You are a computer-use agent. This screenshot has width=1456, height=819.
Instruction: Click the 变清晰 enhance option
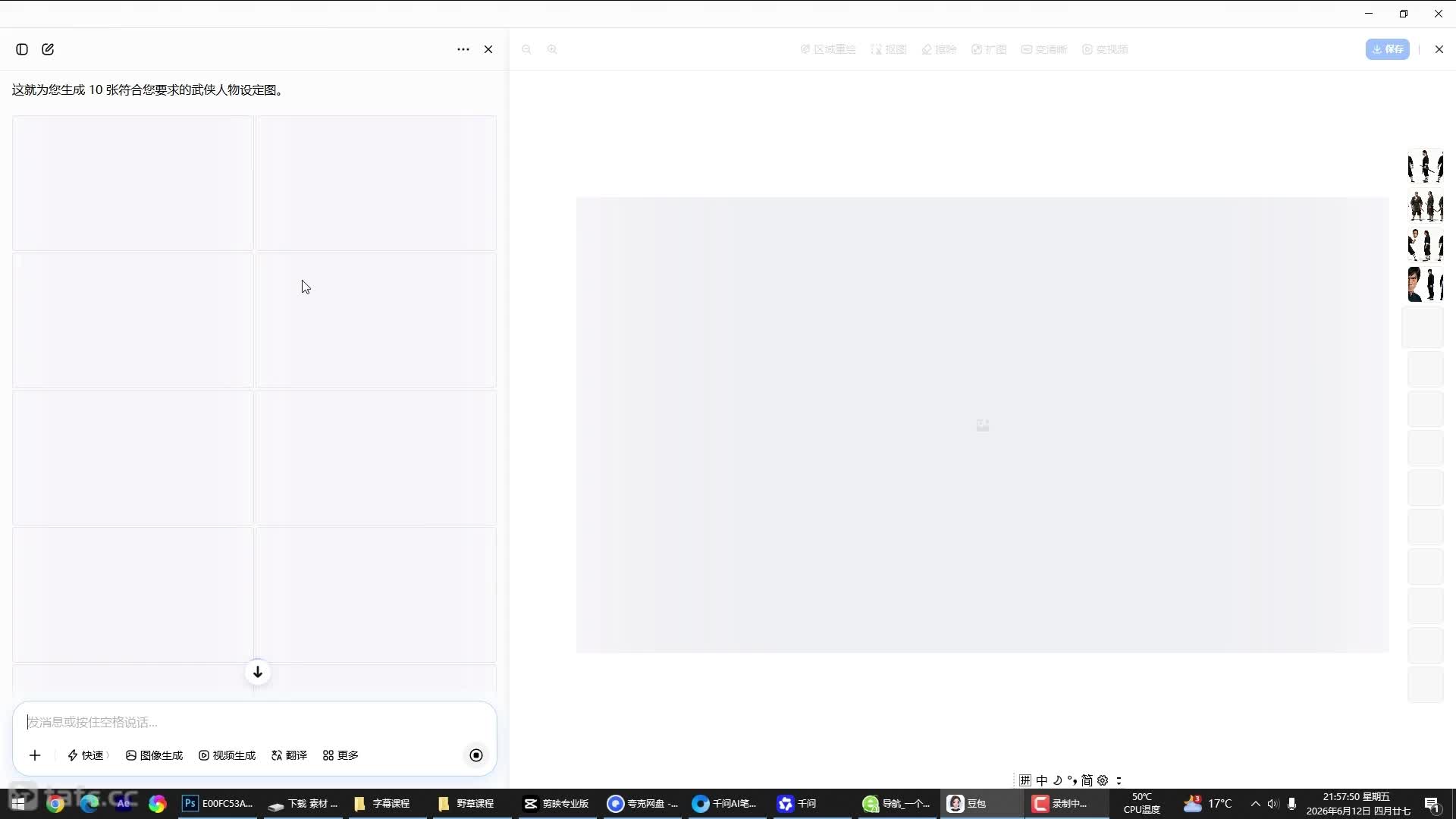pos(1044,49)
